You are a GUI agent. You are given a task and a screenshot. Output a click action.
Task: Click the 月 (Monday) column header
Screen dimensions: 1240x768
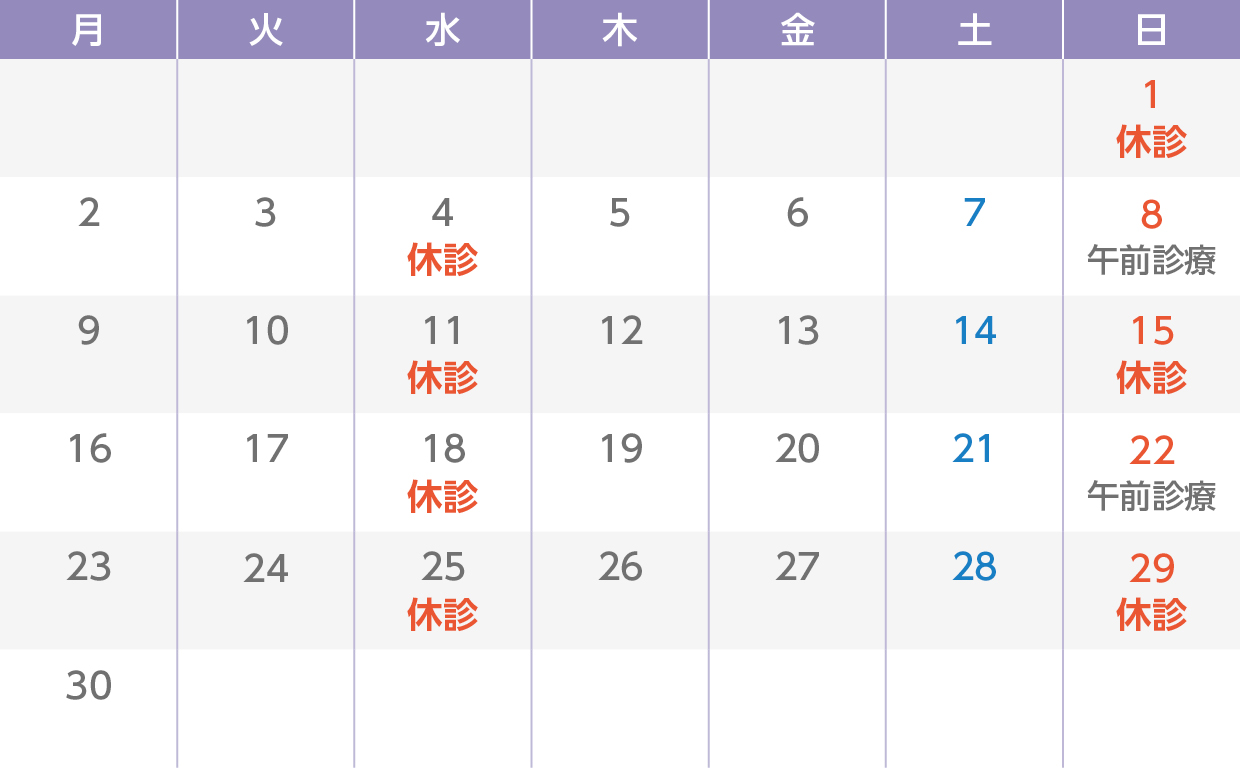(x=88, y=30)
